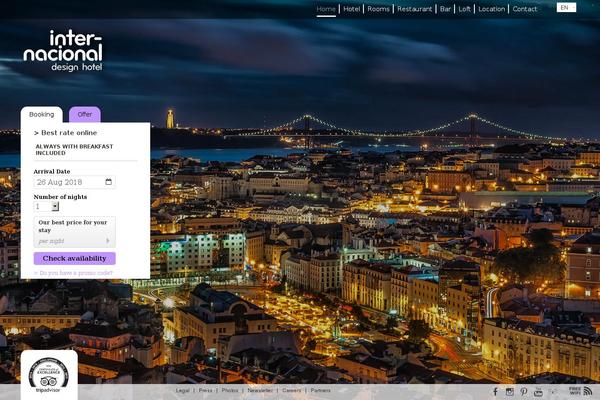Open the EN language dropdown
The image size is (600, 400).
click(x=566, y=8)
